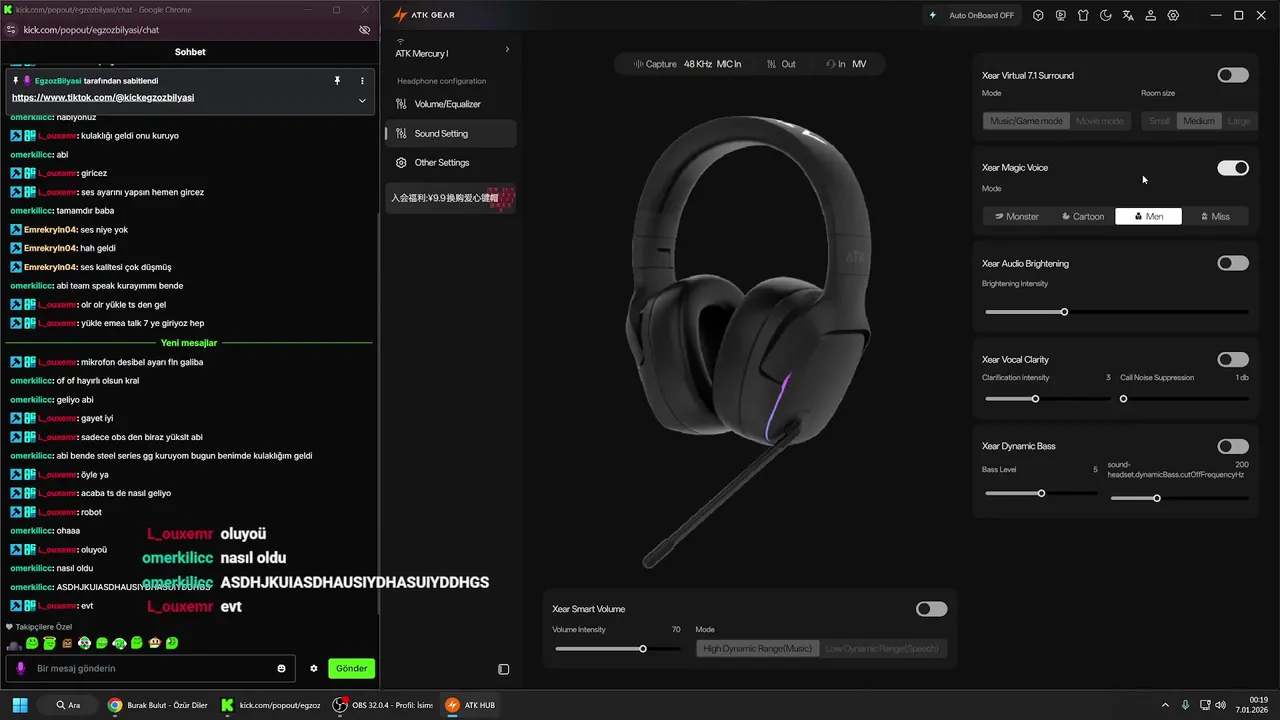Screen dimensions: 1280x720
Task: Collapse the ATK sidebar panel icon
Action: pos(504,669)
